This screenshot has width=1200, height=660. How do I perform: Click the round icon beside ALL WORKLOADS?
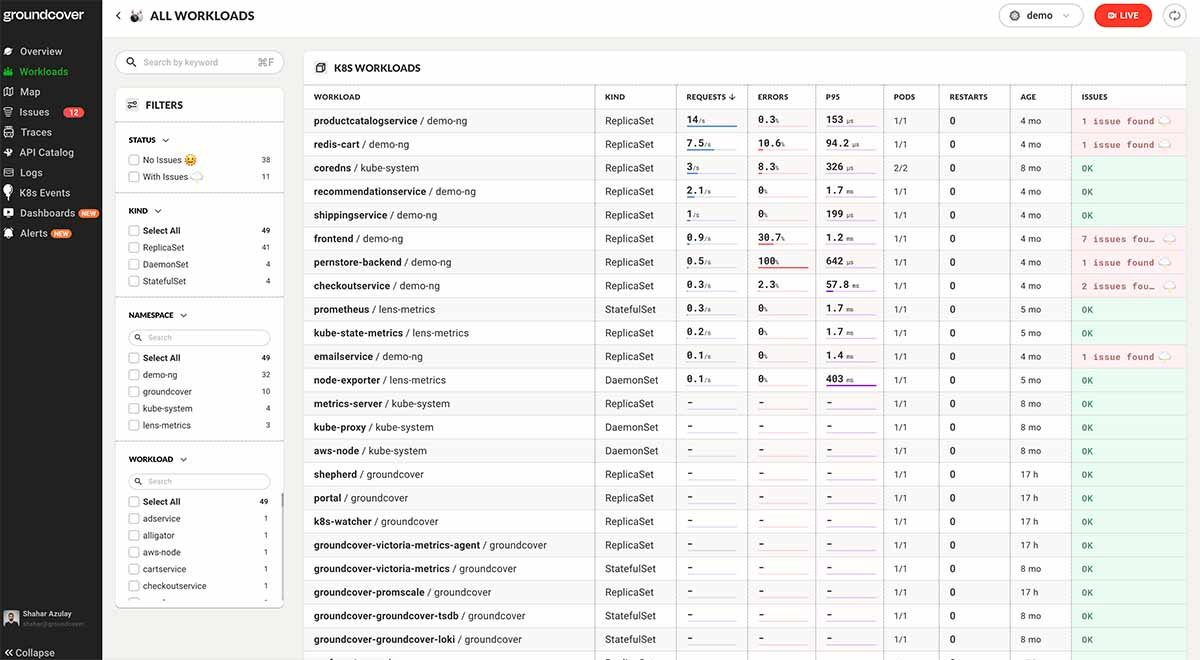tap(136, 16)
